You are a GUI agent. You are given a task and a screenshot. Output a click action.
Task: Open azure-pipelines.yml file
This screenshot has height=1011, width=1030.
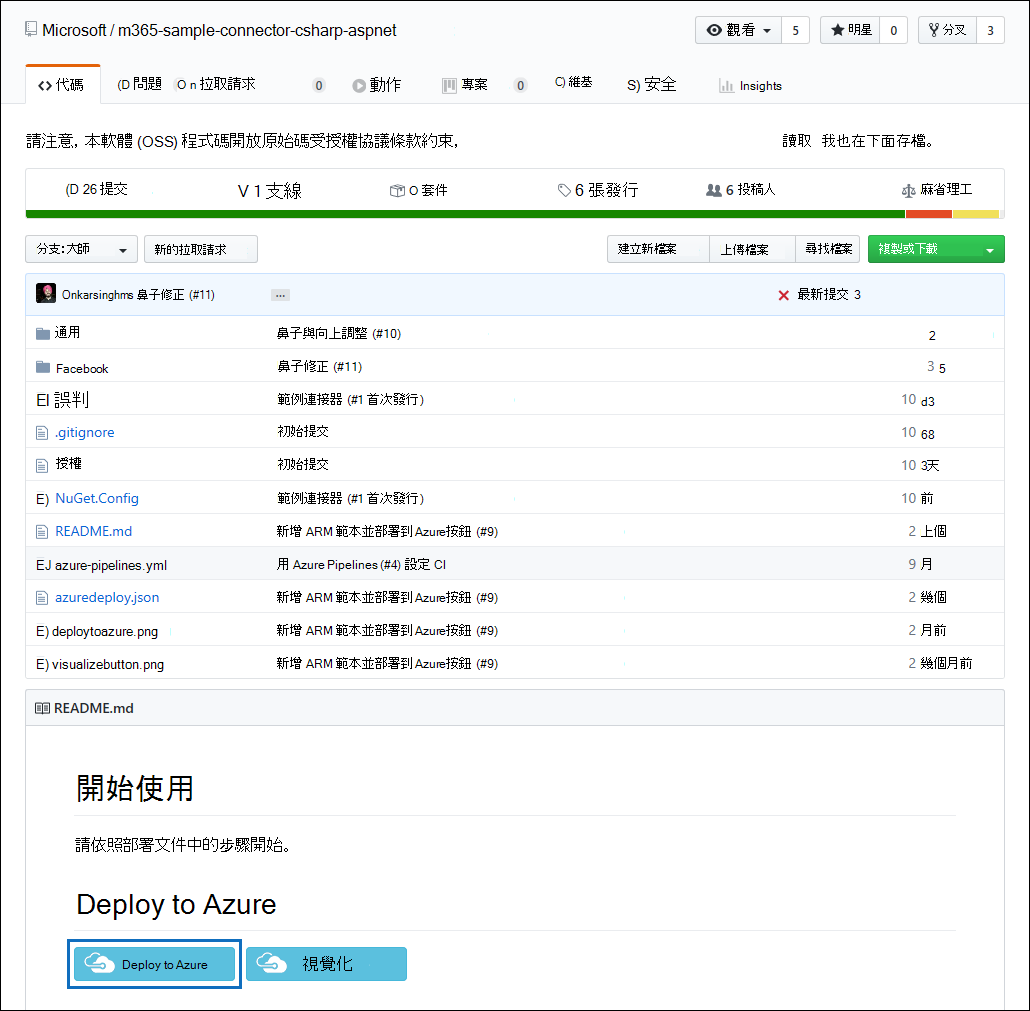[111, 565]
